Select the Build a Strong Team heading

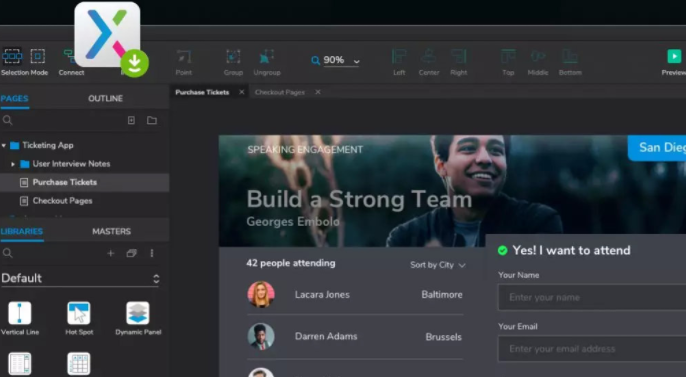click(x=359, y=199)
